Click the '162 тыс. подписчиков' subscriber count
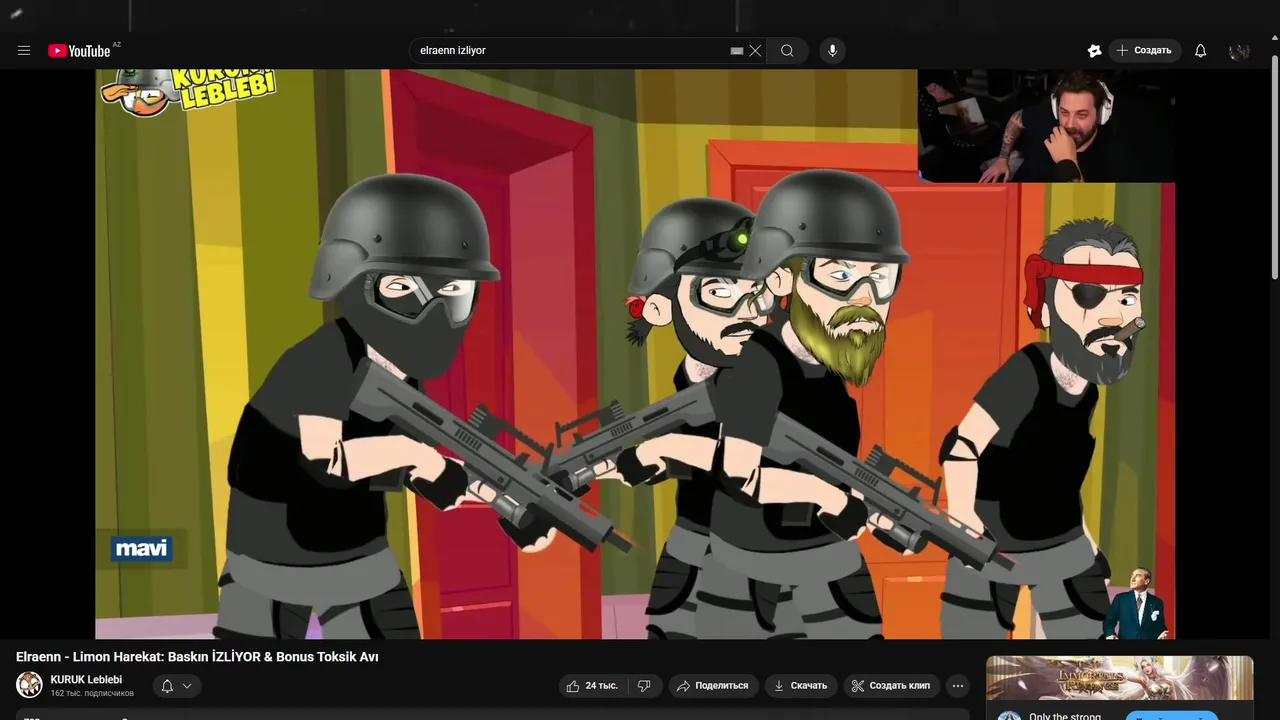Screen dimensions: 1280x720 click(92, 693)
